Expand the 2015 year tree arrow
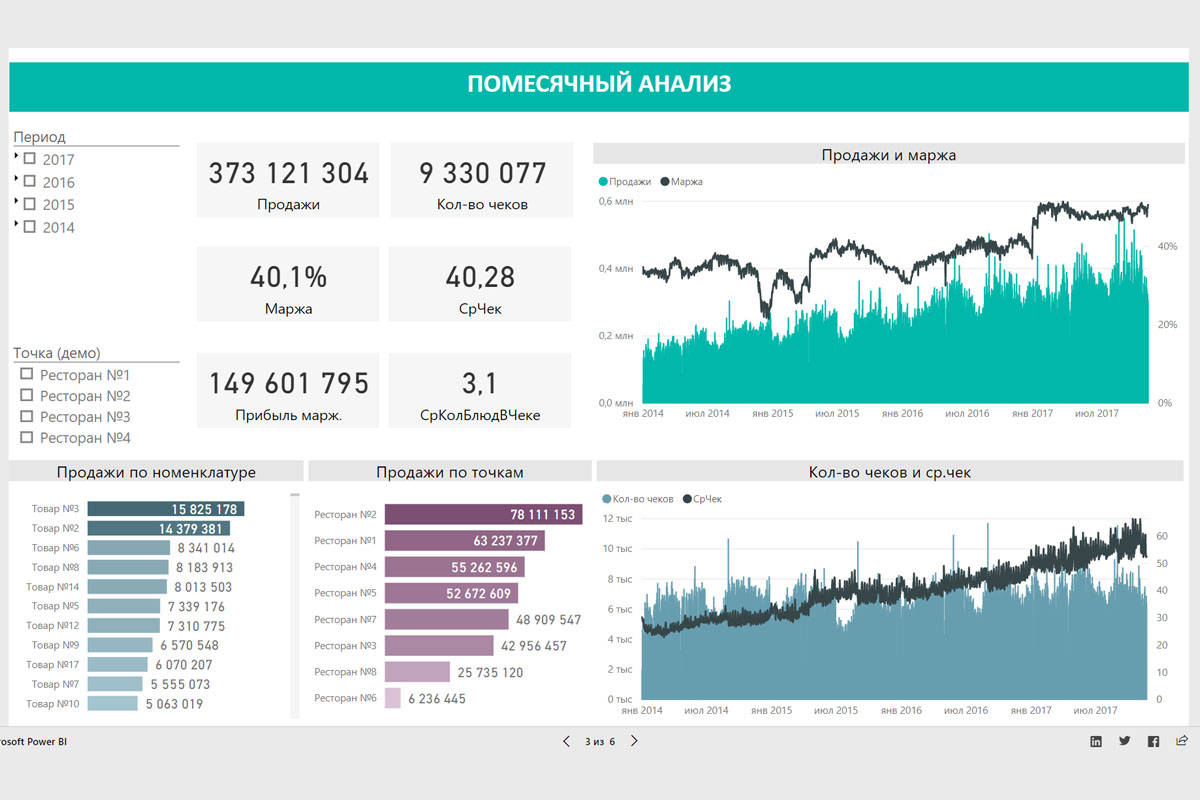Screen dimensions: 1200x800 17,201
